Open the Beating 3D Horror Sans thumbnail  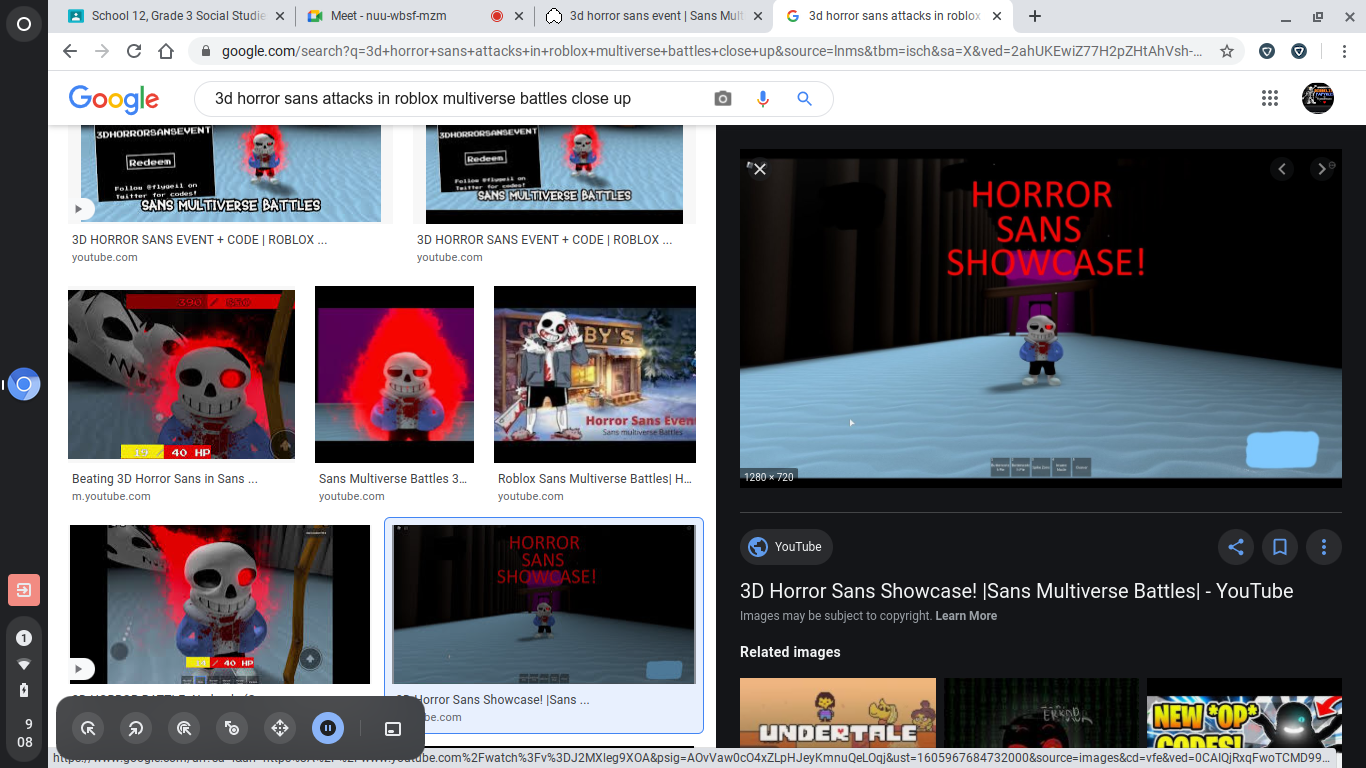coord(181,374)
